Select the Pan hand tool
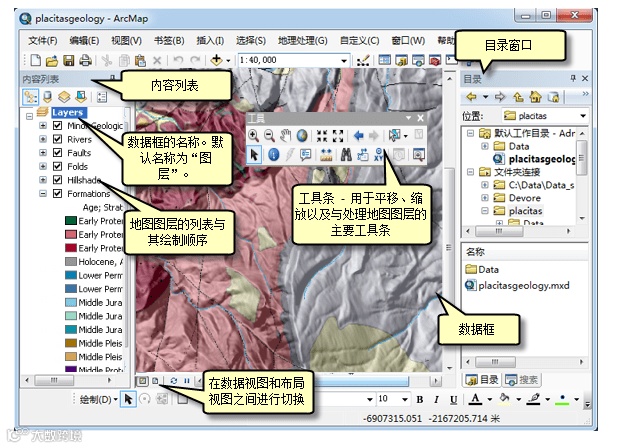Image resolution: width=619 pixels, height=448 pixels. (x=285, y=136)
